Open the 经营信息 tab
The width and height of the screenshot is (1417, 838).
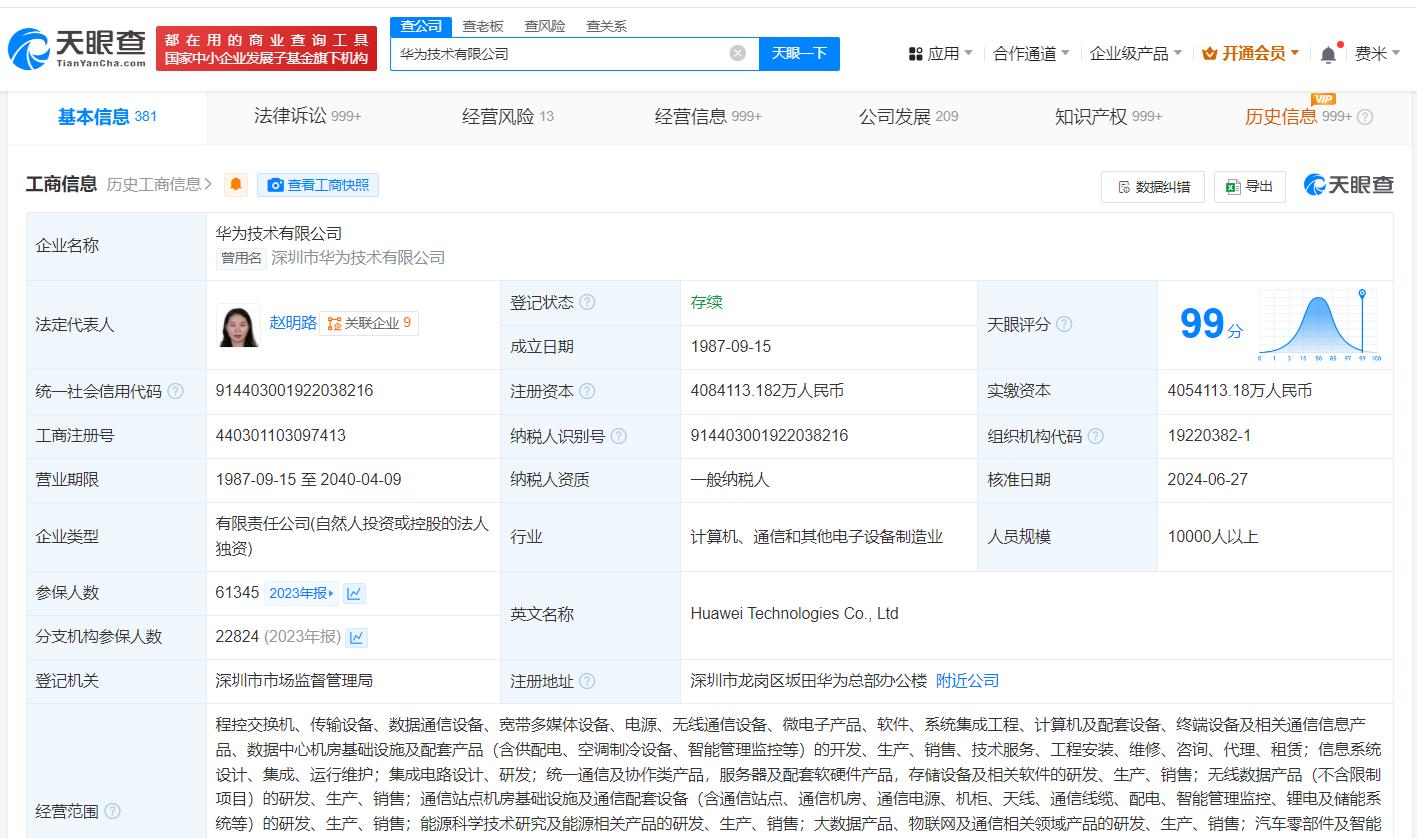pos(708,117)
